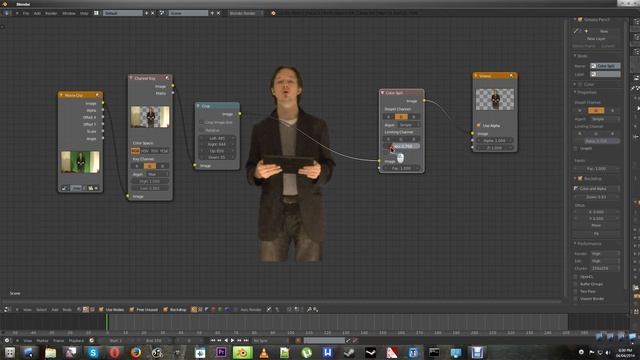640x360 pixels.
Task: Open the File menu
Action: [x=26, y=13]
